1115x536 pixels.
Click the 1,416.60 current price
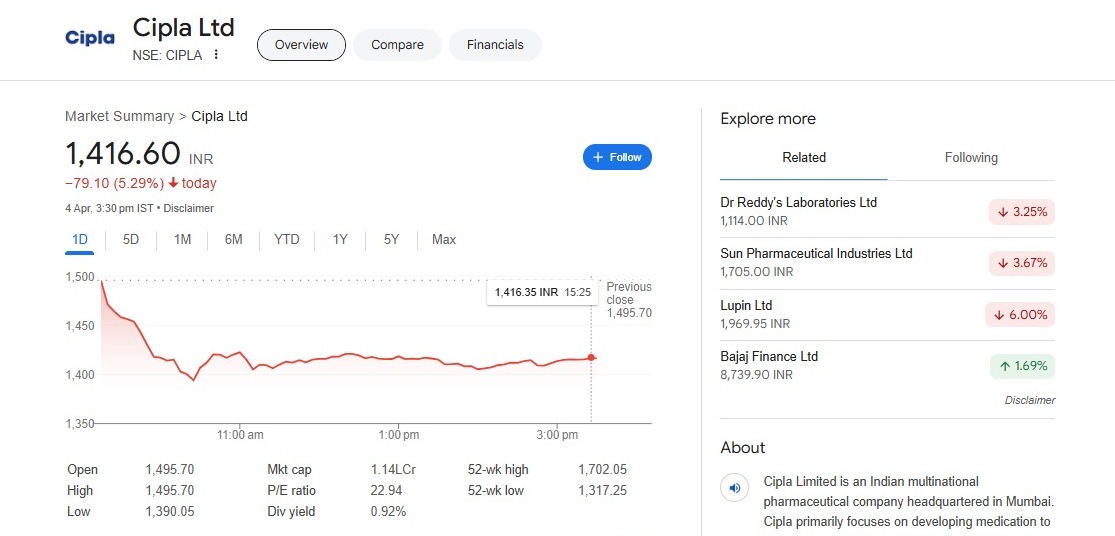coord(123,153)
